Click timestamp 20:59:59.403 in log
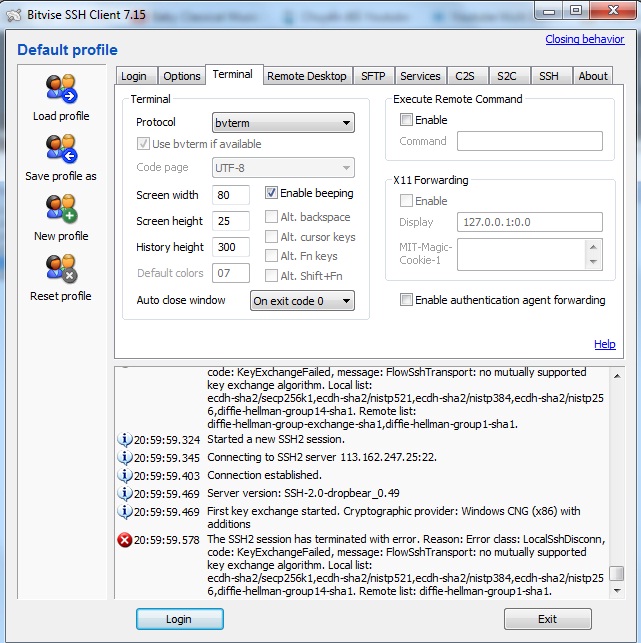Viewport: 641px width, 643px height. pos(167,476)
